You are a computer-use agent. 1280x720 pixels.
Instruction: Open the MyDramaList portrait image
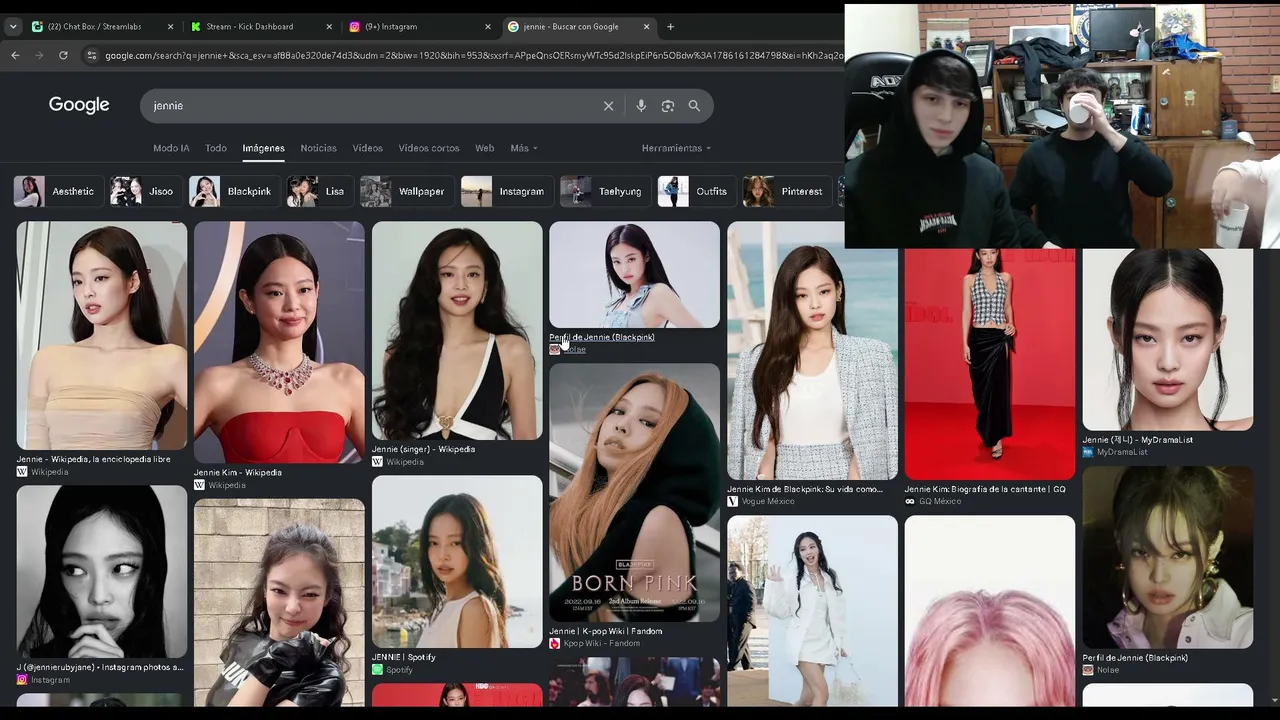(x=1167, y=339)
